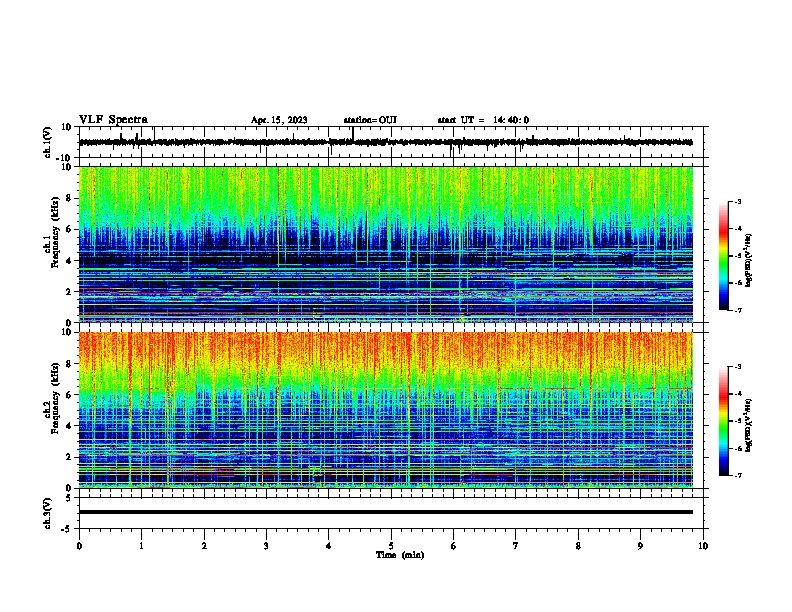This screenshot has height=612, width=792.
Task: Click the "6" kHz tick on ch.2 frequency axis
Action: [70, 394]
